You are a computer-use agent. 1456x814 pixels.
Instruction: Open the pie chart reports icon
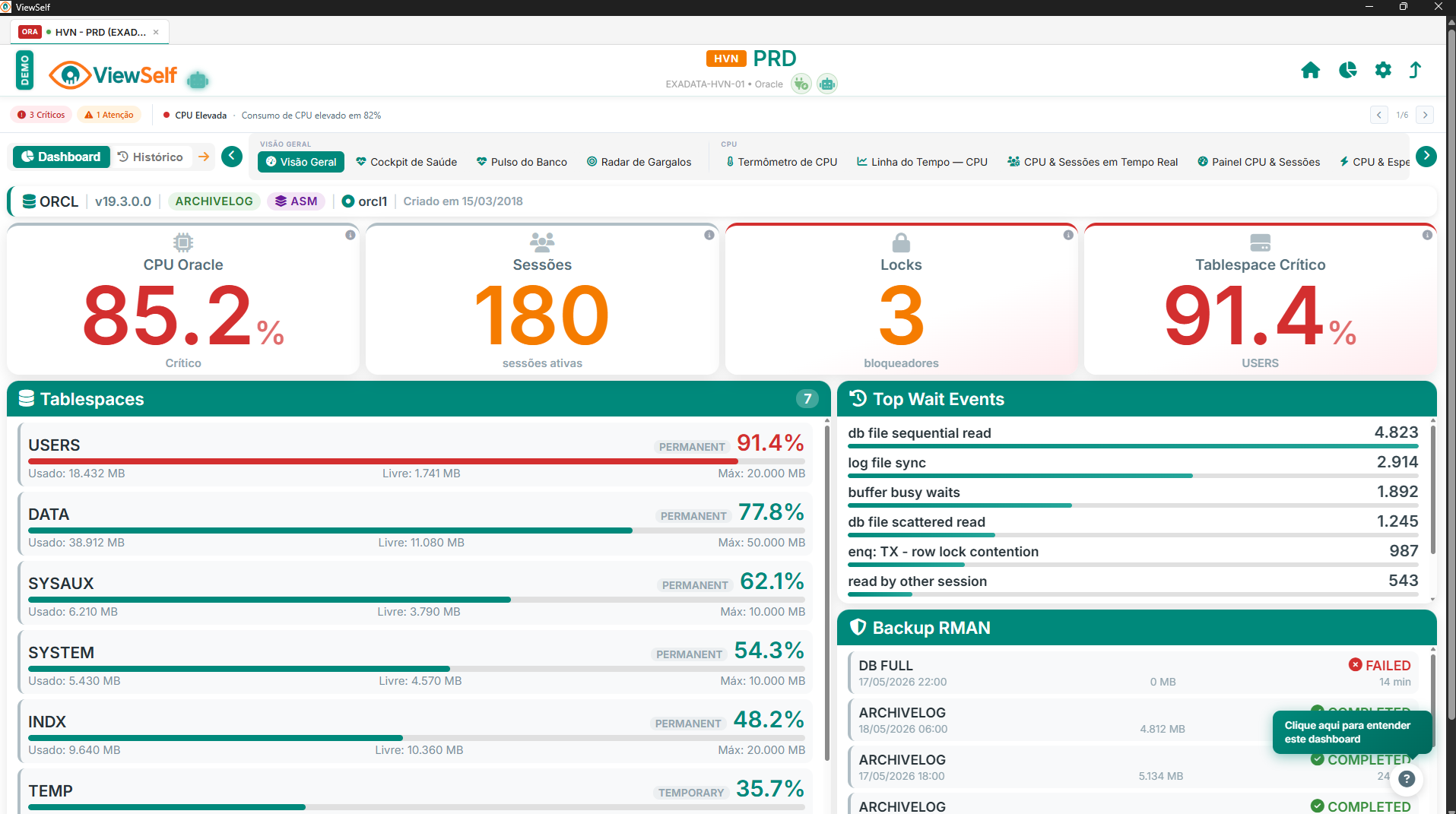[1347, 71]
